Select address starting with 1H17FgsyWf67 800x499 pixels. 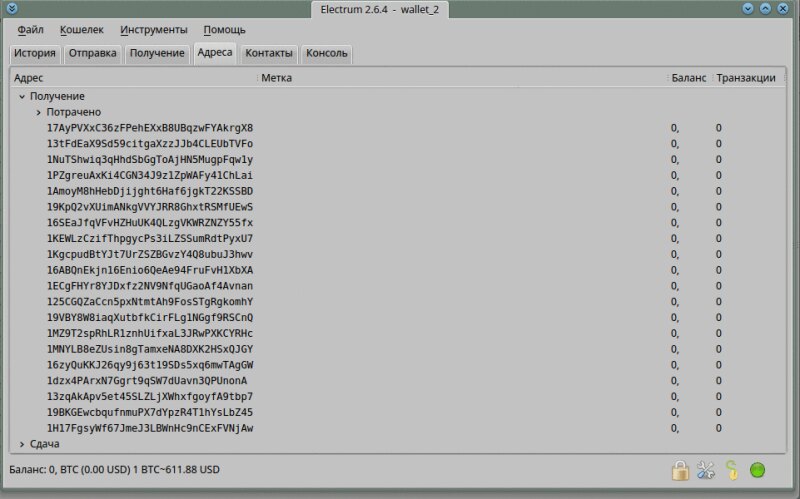point(150,428)
